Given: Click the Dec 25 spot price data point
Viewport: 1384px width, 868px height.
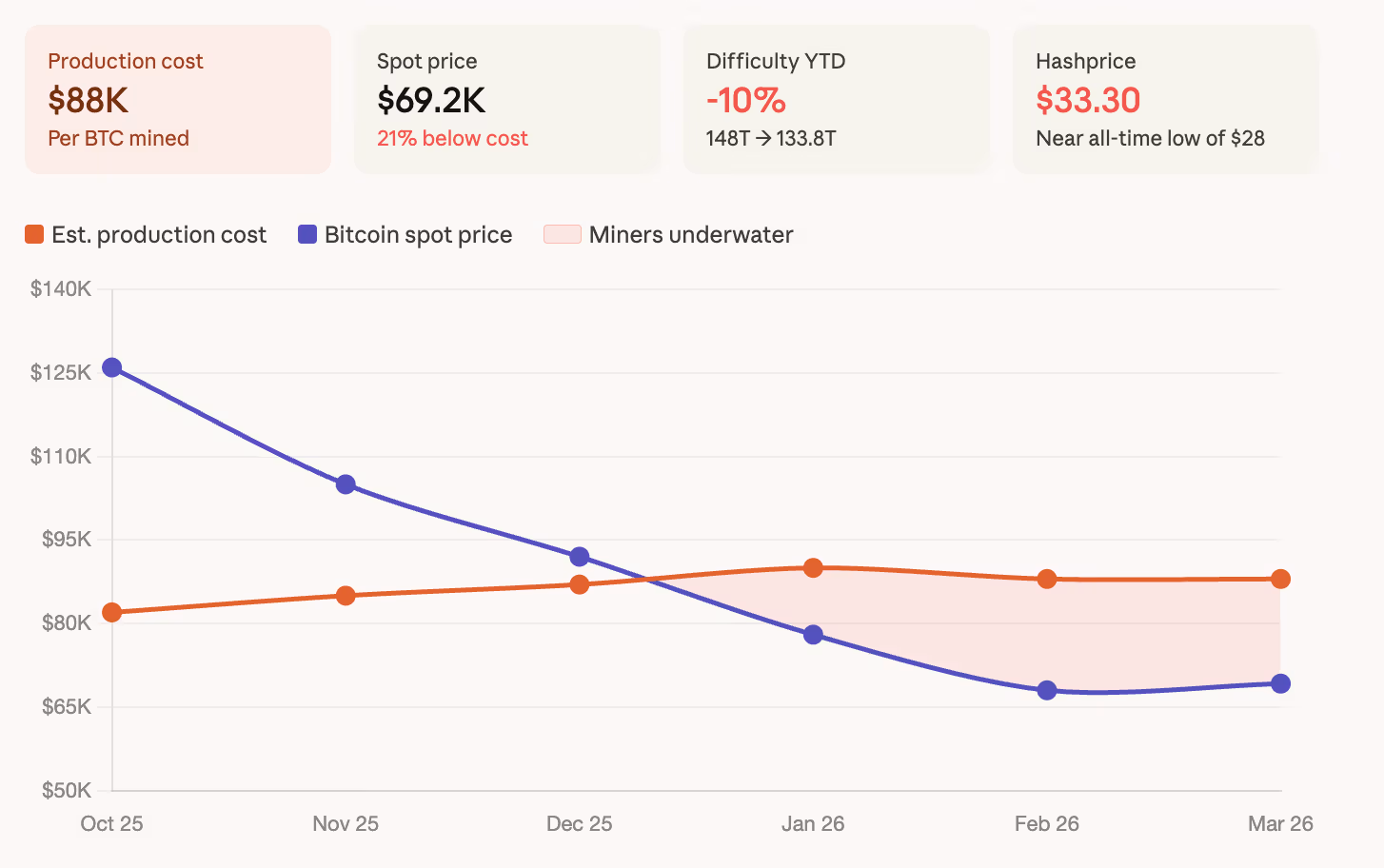Looking at the screenshot, I should (580, 557).
